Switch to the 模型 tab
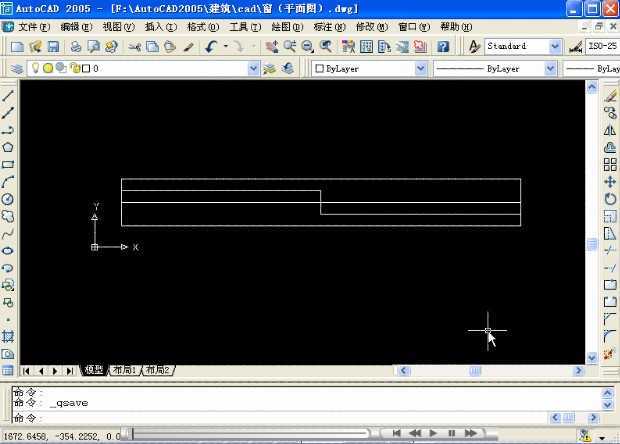The width and height of the screenshot is (620, 444). 94,370
